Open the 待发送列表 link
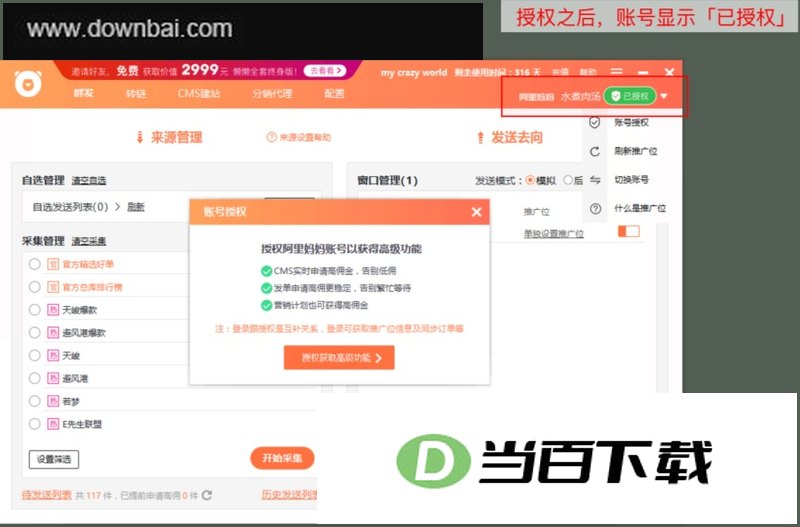Viewport: 800px width, 527px height. [46, 495]
